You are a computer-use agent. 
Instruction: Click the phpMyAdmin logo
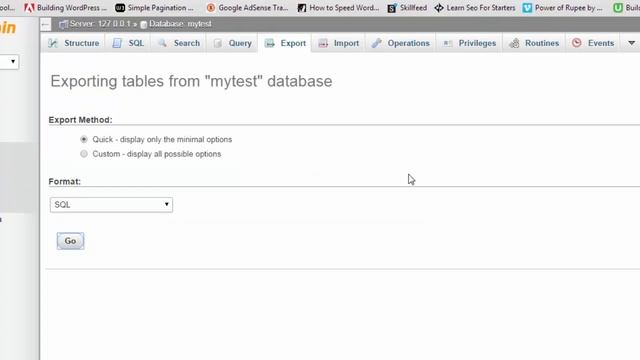tap(8, 28)
